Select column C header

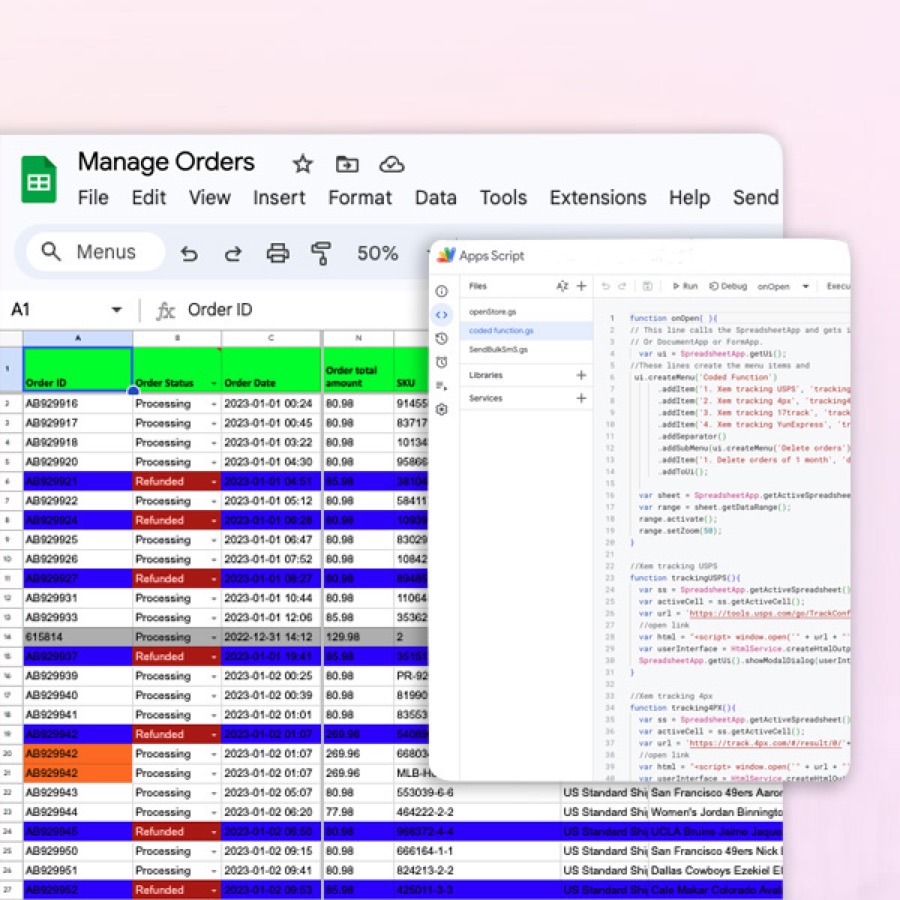pos(271,339)
